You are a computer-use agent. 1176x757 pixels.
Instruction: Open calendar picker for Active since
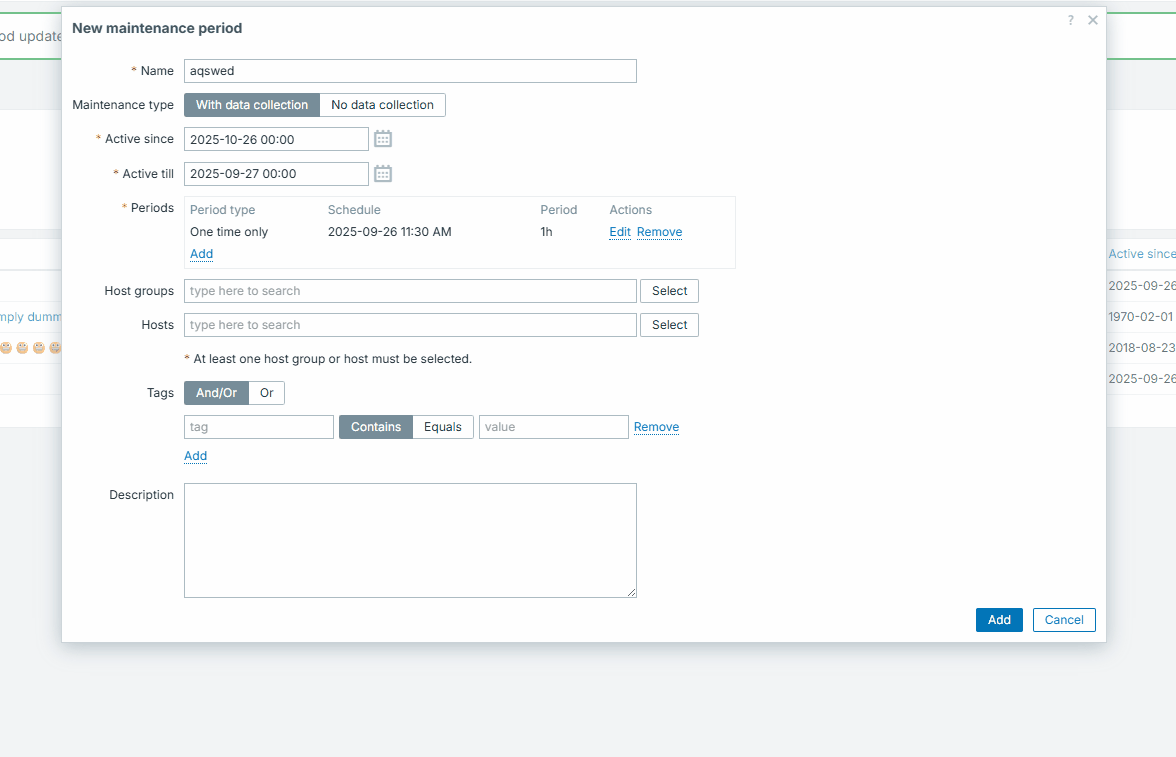(383, 139)
